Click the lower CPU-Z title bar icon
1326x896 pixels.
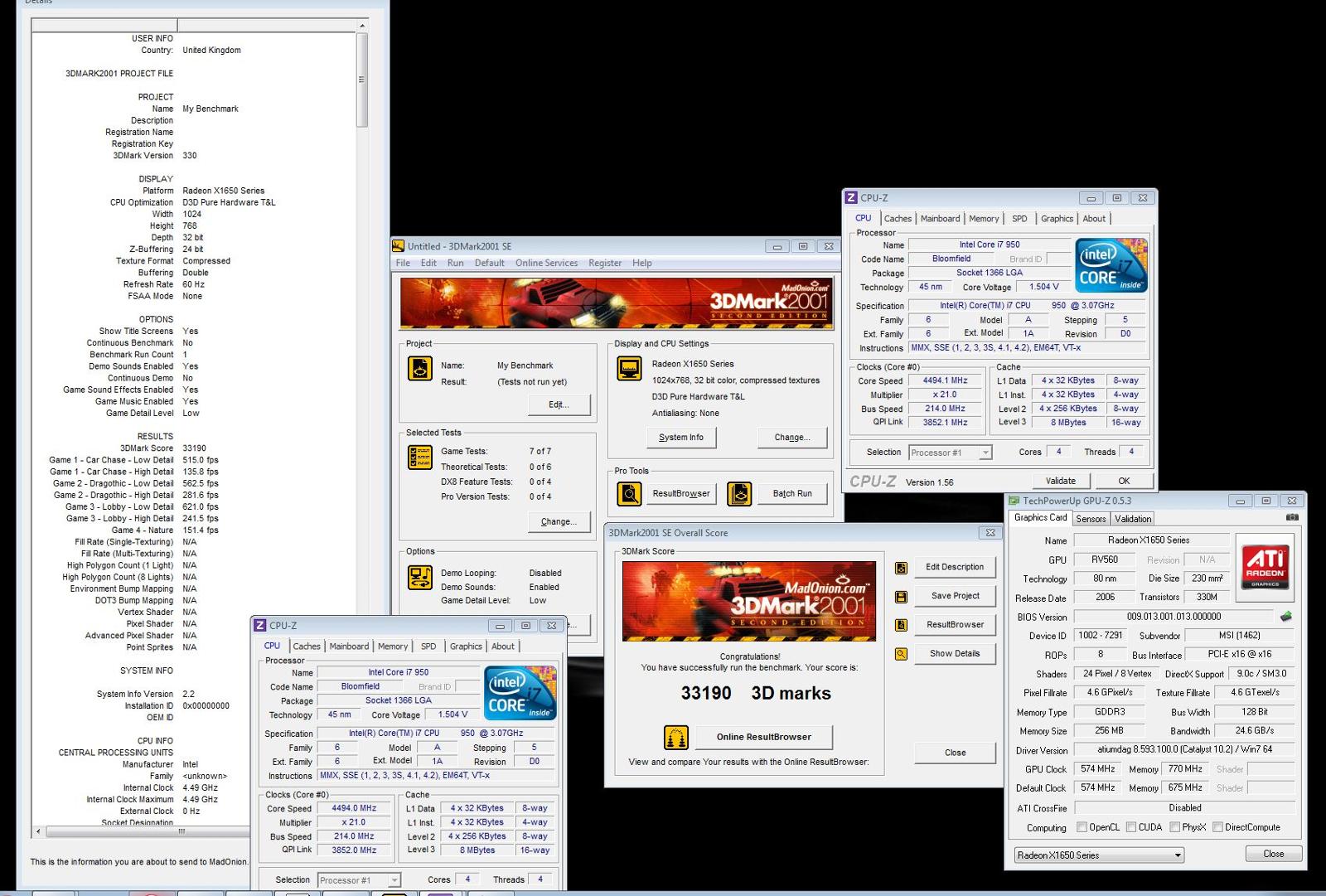[260, 626]
